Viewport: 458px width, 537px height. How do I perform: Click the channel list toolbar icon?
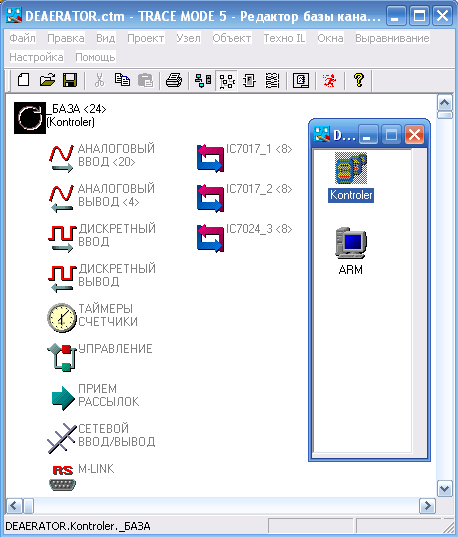(272, 80)
